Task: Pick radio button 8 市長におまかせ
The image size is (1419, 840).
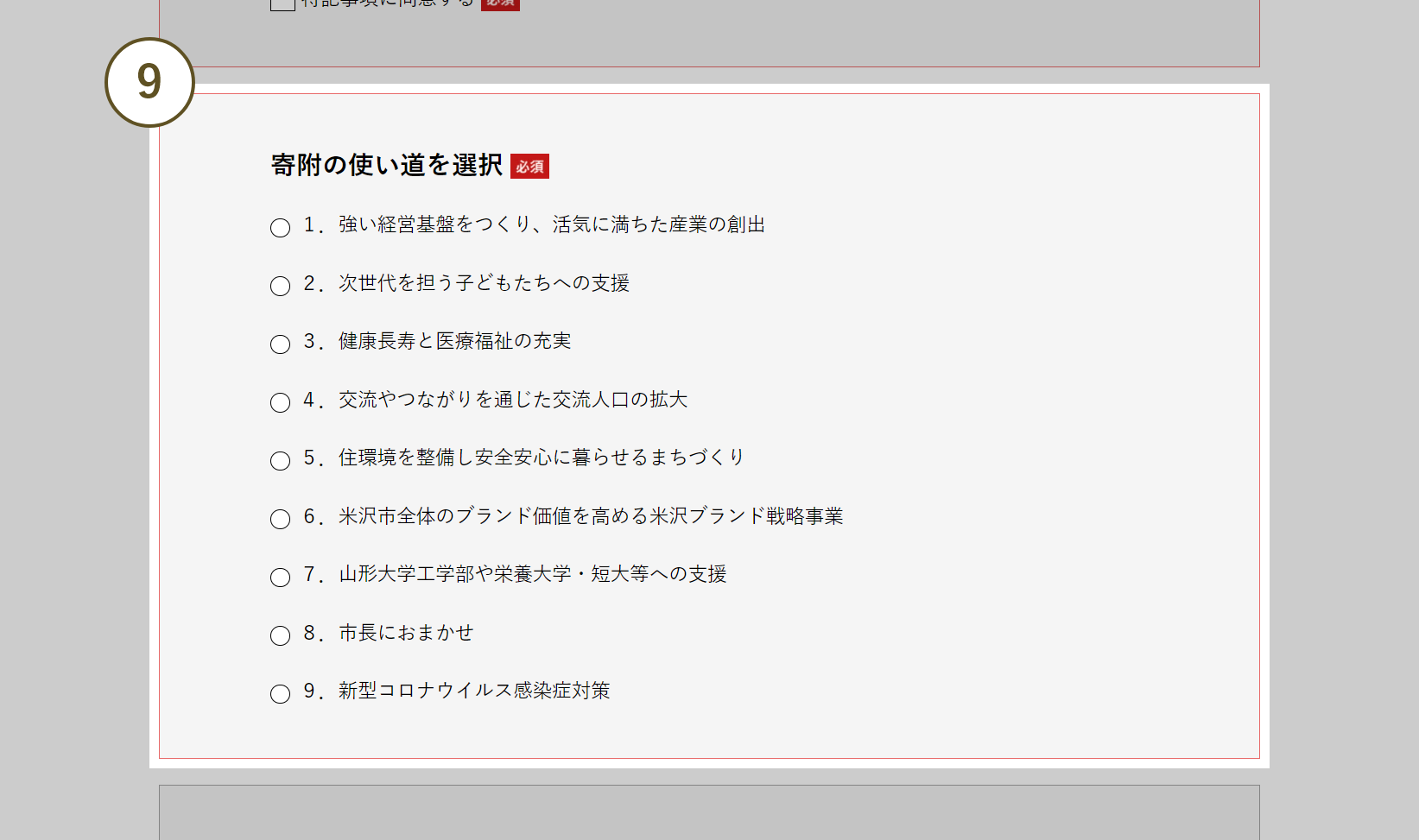Action: (x=280, y=635)
